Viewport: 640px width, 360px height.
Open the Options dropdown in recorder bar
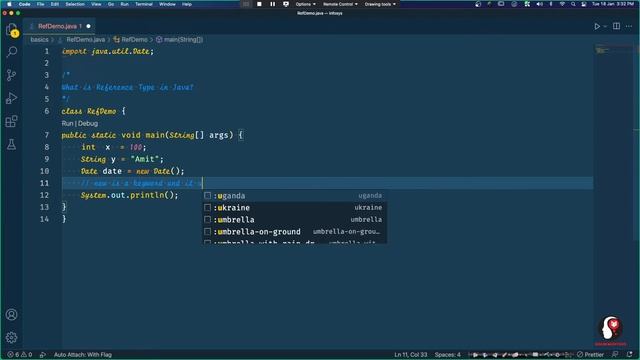pyautogui.click(x=305, y=4)
